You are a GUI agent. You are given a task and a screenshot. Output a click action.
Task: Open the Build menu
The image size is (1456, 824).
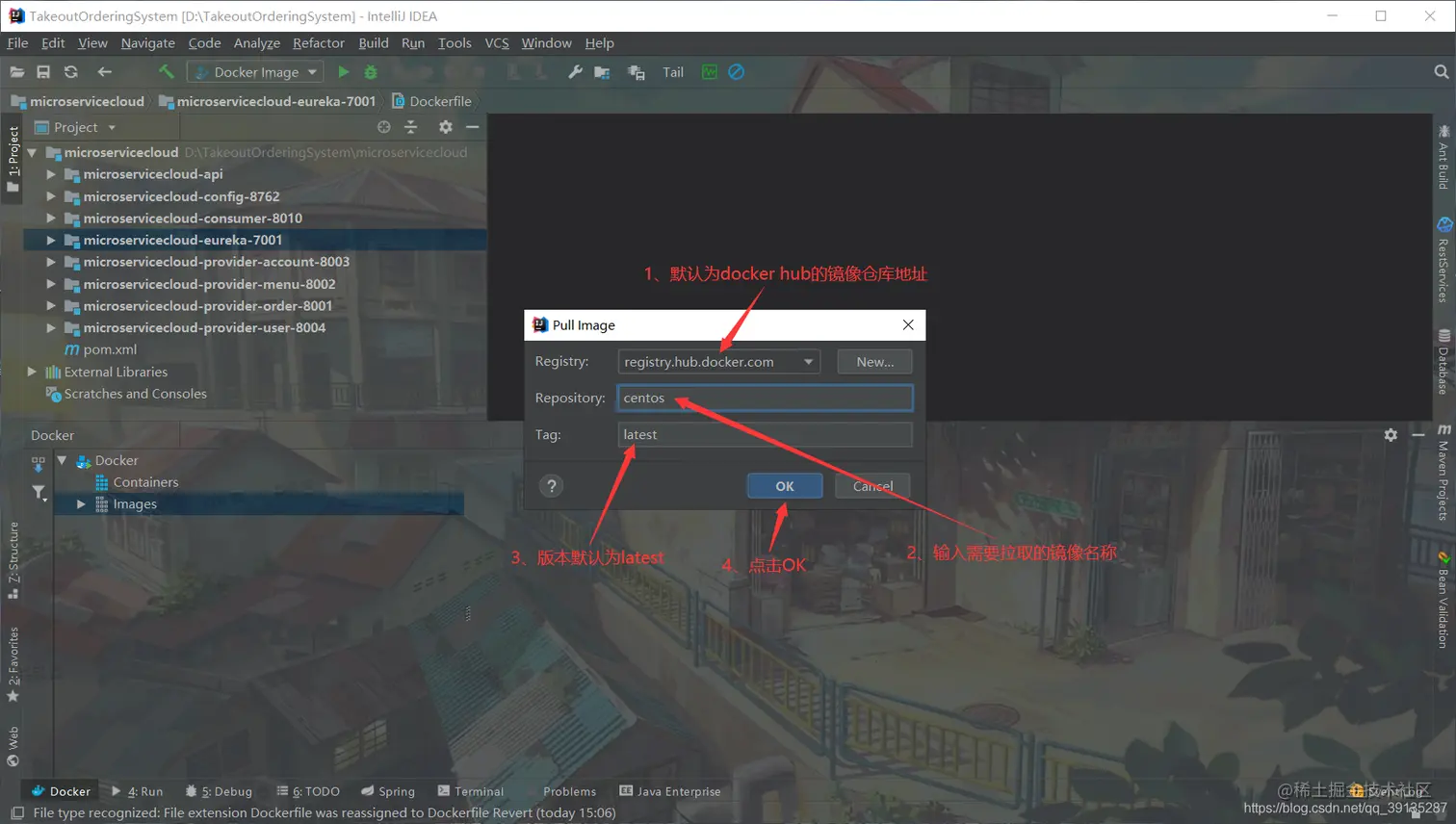(374, 43)
